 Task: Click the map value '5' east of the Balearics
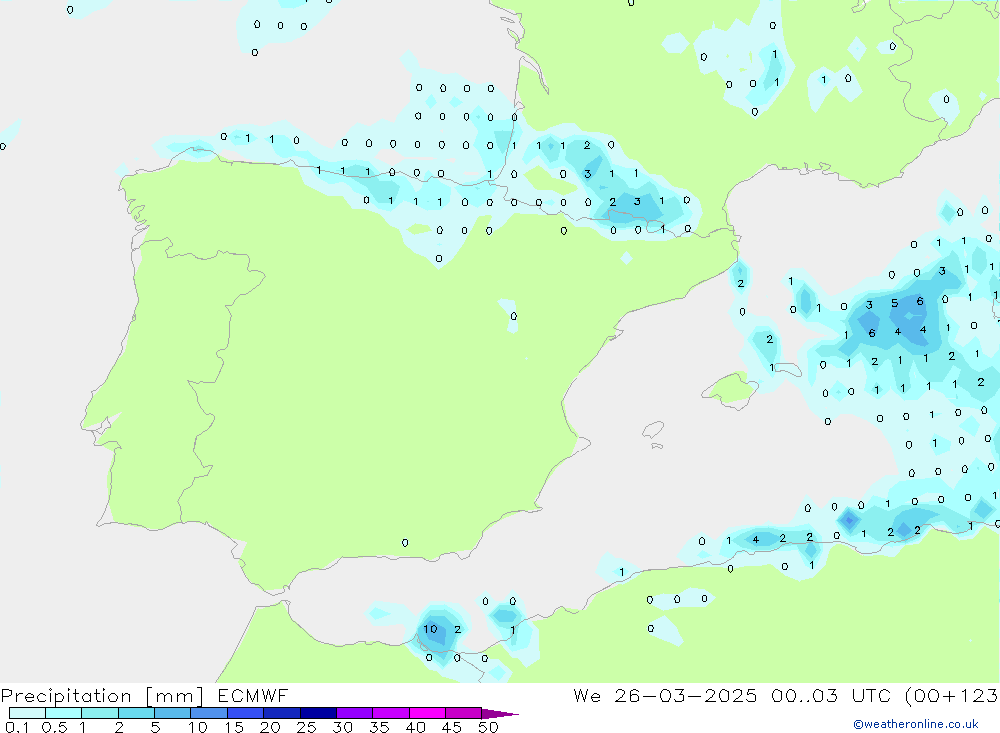[894, 304]
